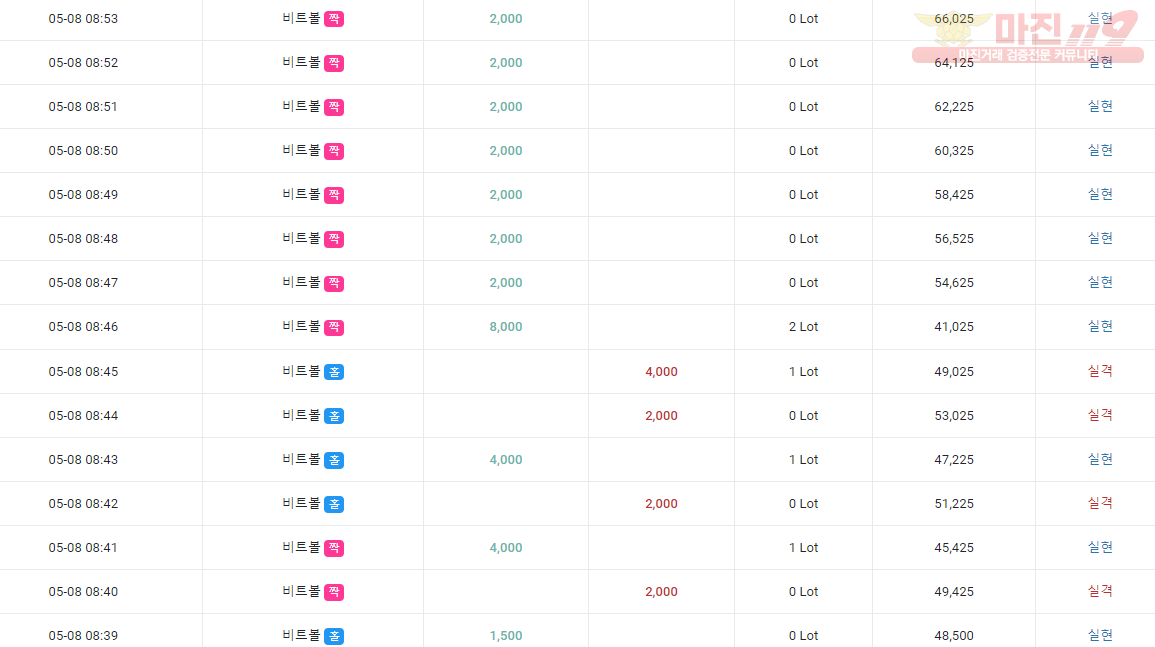Image resolution: width=1155 pixels, height=647 pixels.
Task: Click the blue 홀 badge in the 08:39 row
Action: 334,636
